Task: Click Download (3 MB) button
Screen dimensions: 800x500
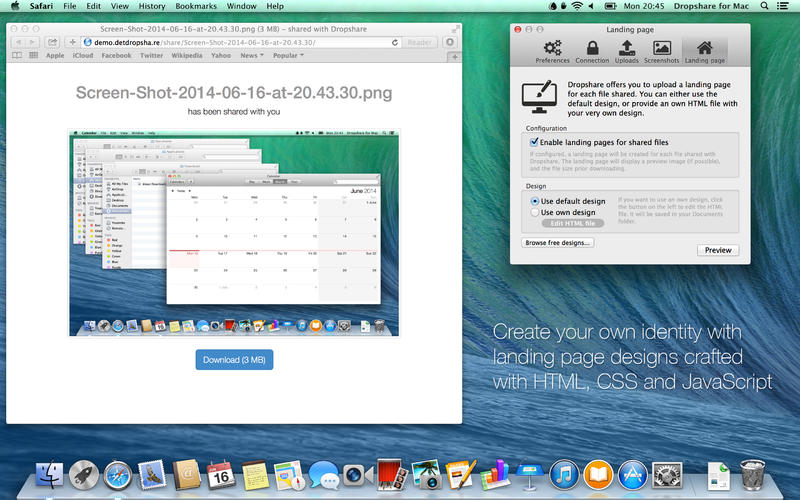Action: (x=234, y=360)
